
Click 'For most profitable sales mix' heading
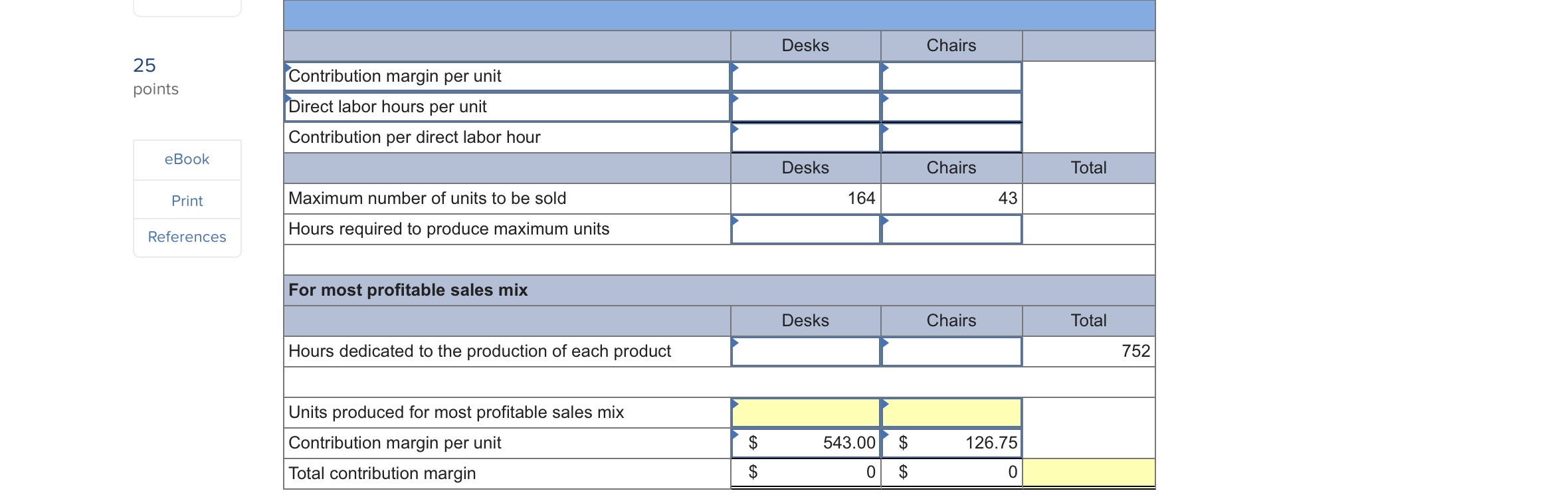[408, 290]
